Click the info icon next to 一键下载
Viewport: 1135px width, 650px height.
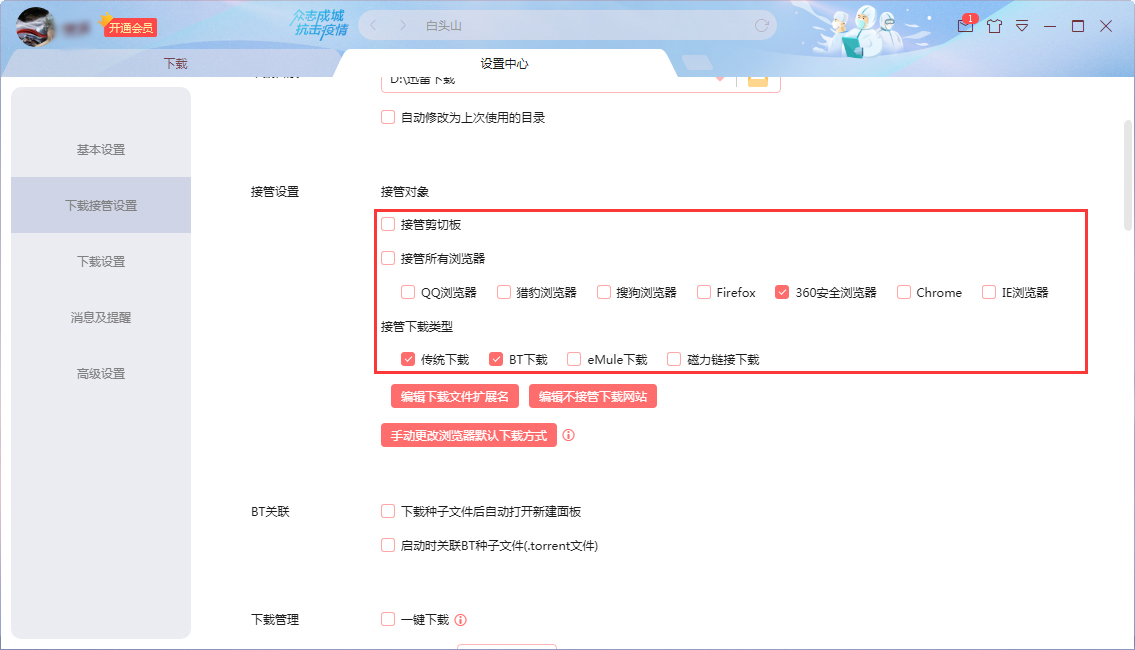pyautogui.click(x=461, y=619)
